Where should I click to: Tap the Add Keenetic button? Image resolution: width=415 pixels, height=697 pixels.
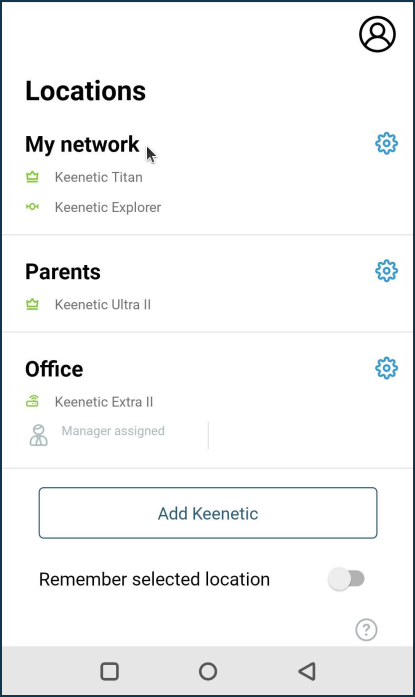point(208,513)
